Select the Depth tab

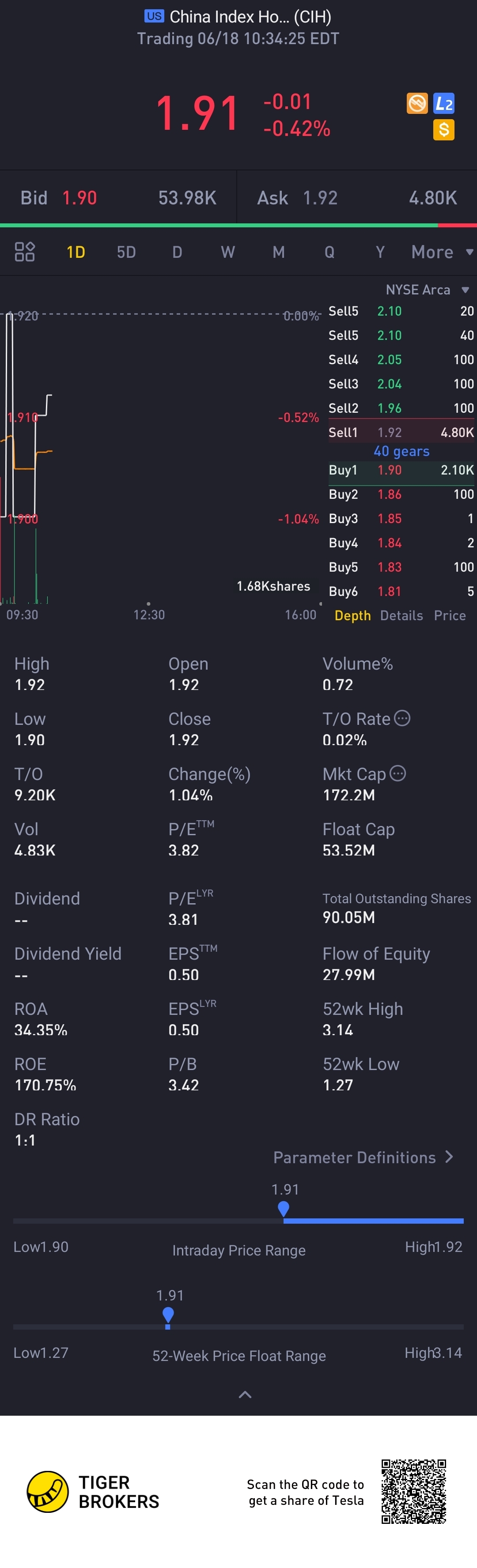tap(353, 615)
